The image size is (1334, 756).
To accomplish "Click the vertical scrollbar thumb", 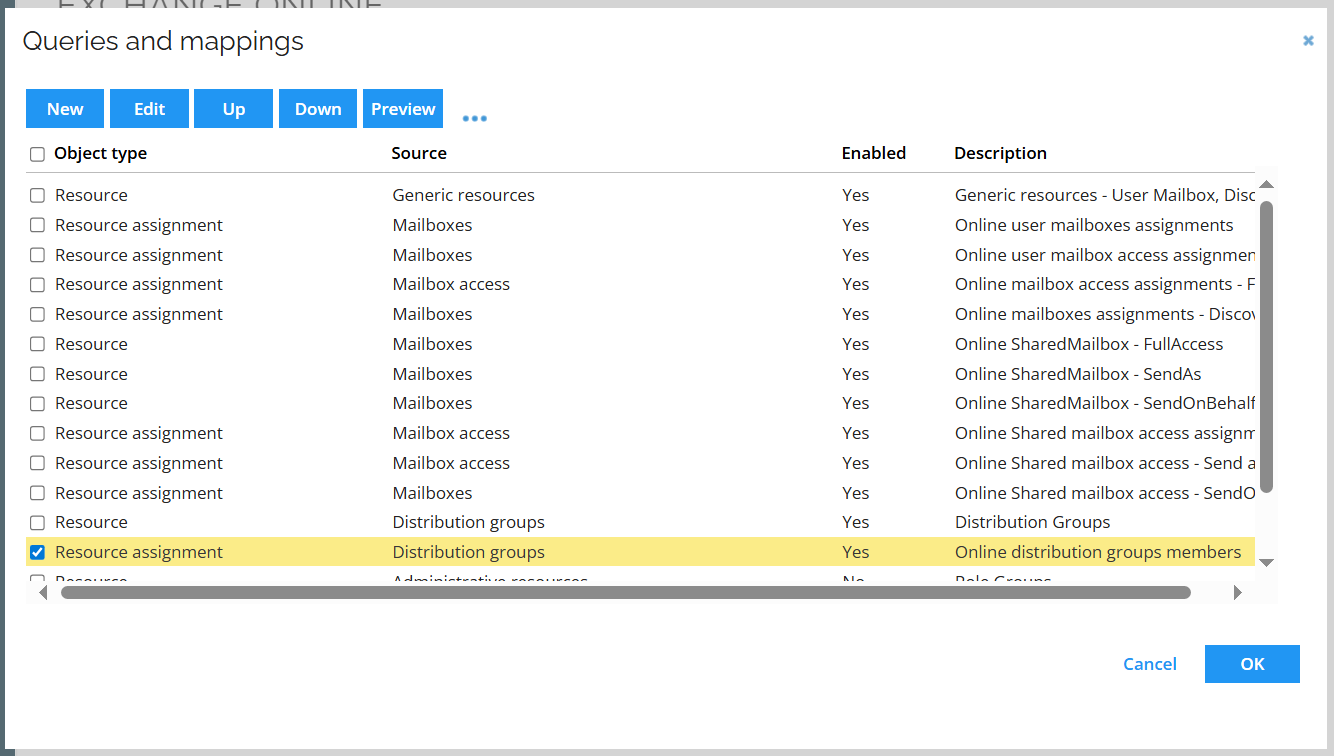I will click(1266, 346).
